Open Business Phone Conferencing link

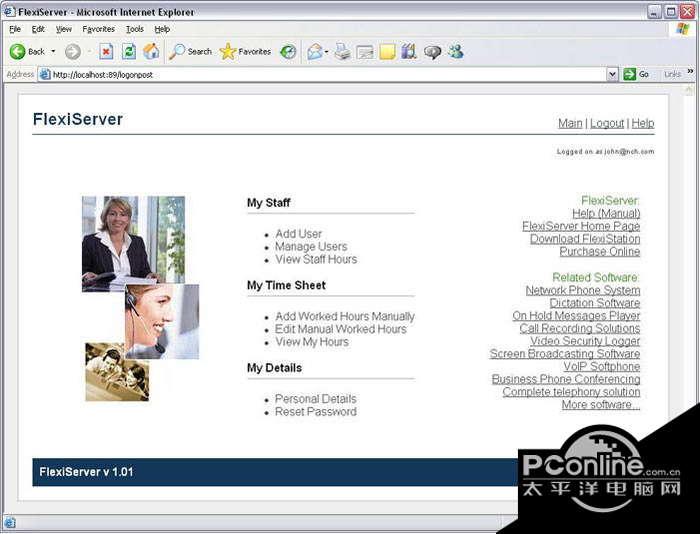click(x=566, y=379)
